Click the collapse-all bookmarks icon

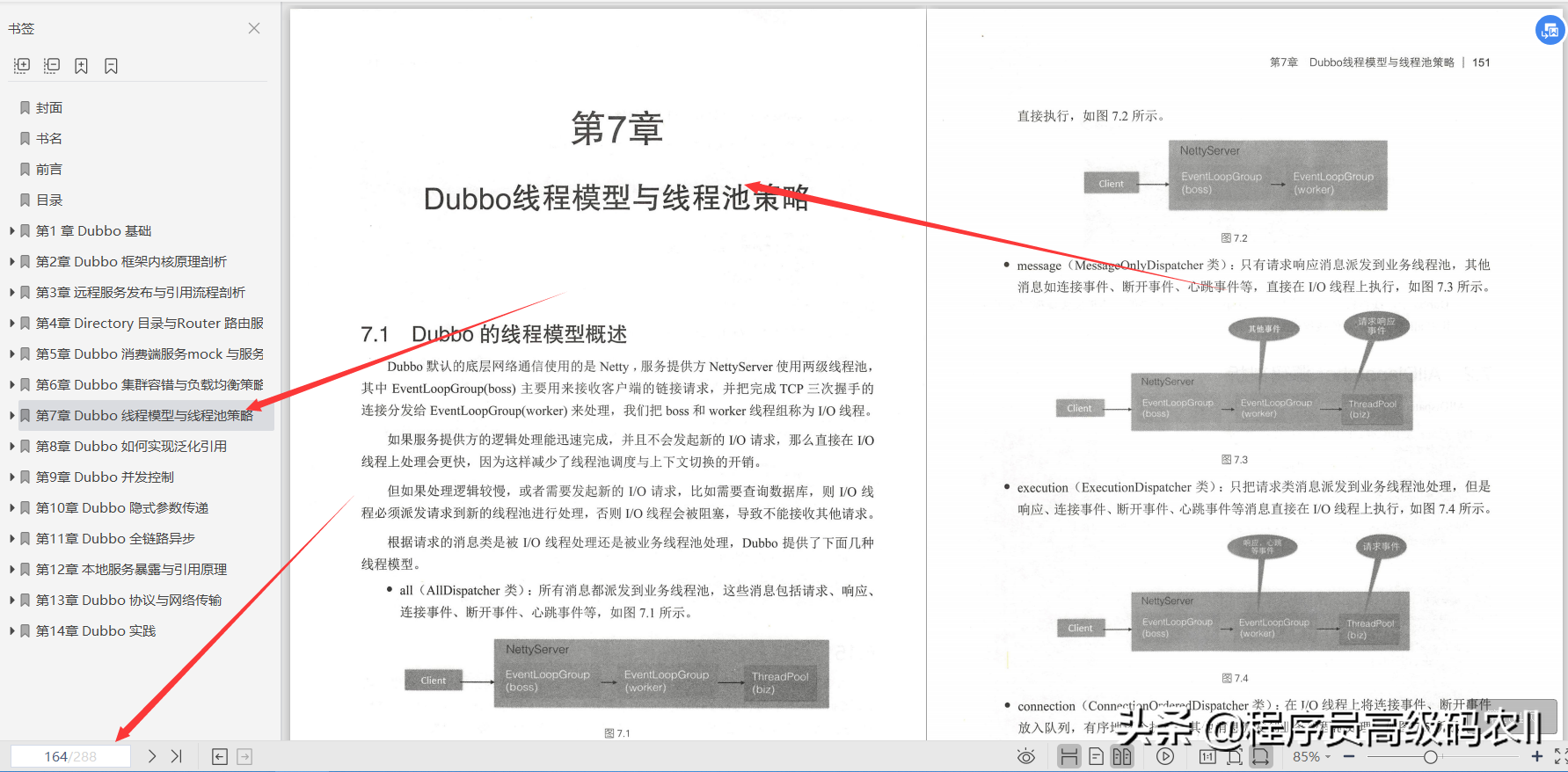[x=52, y=65]
